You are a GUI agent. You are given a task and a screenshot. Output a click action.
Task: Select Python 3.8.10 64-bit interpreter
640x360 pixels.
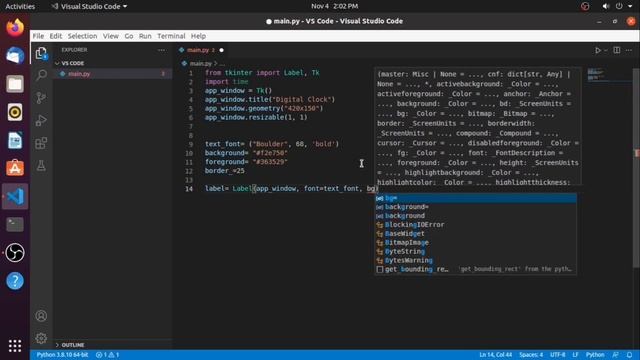tap(62, 355)
